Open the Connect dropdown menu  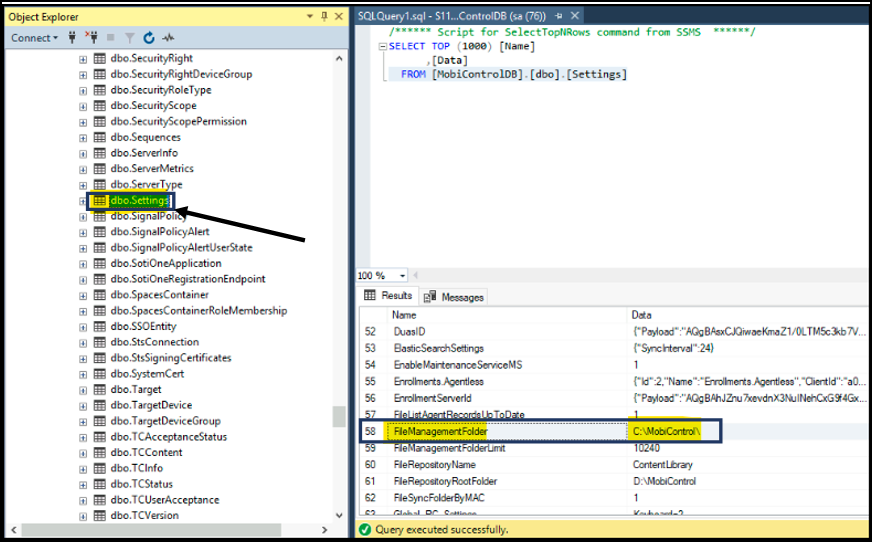click(x=34, y=38)
